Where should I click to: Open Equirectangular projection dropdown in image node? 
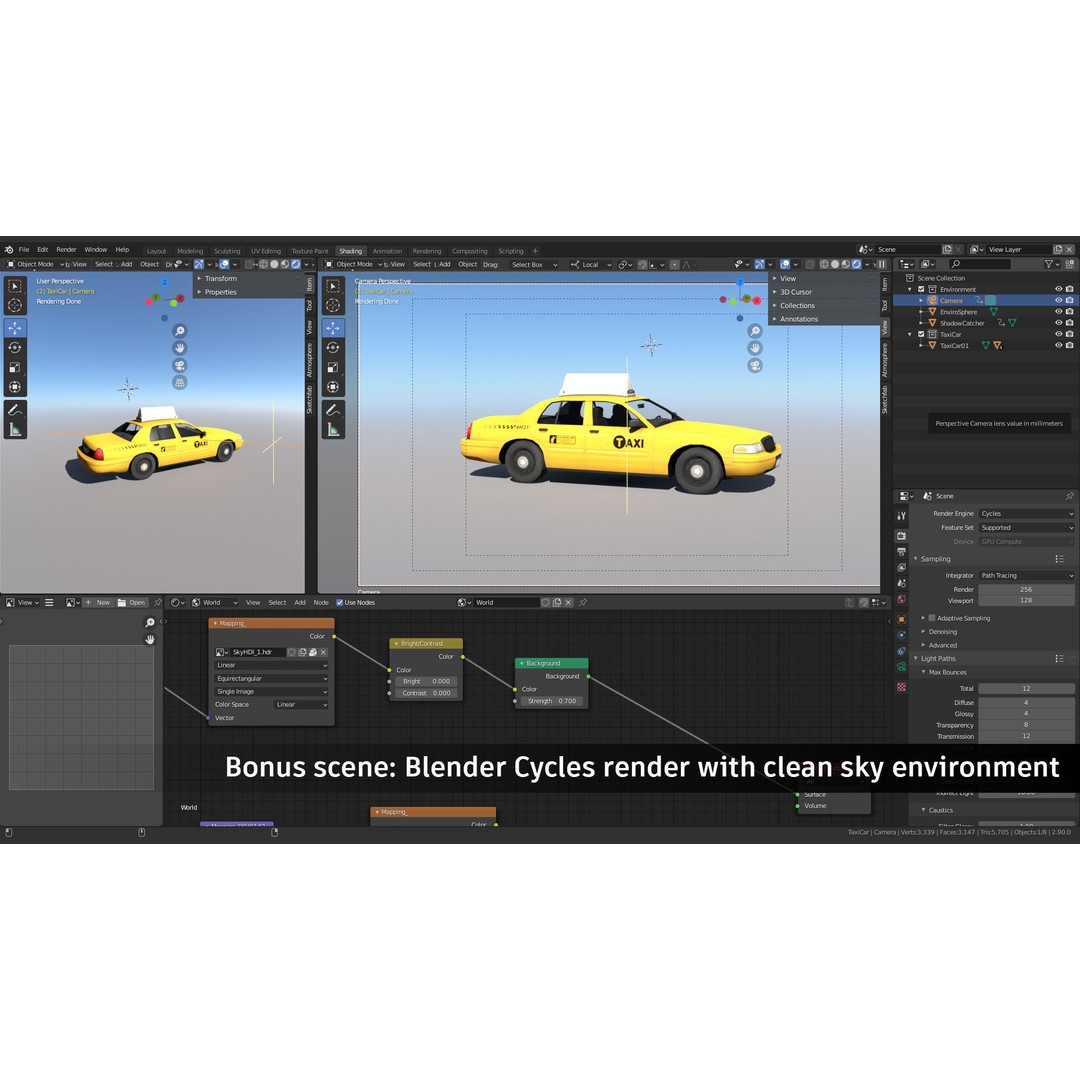pyautogui.click(x=271, y=678)
